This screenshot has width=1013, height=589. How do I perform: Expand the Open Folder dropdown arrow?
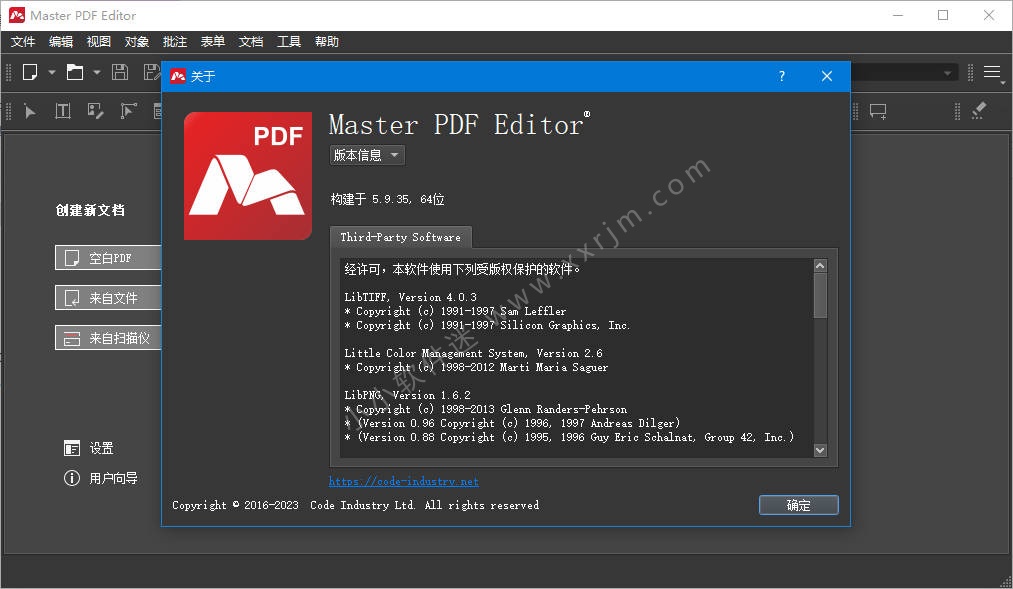(96, 72)
